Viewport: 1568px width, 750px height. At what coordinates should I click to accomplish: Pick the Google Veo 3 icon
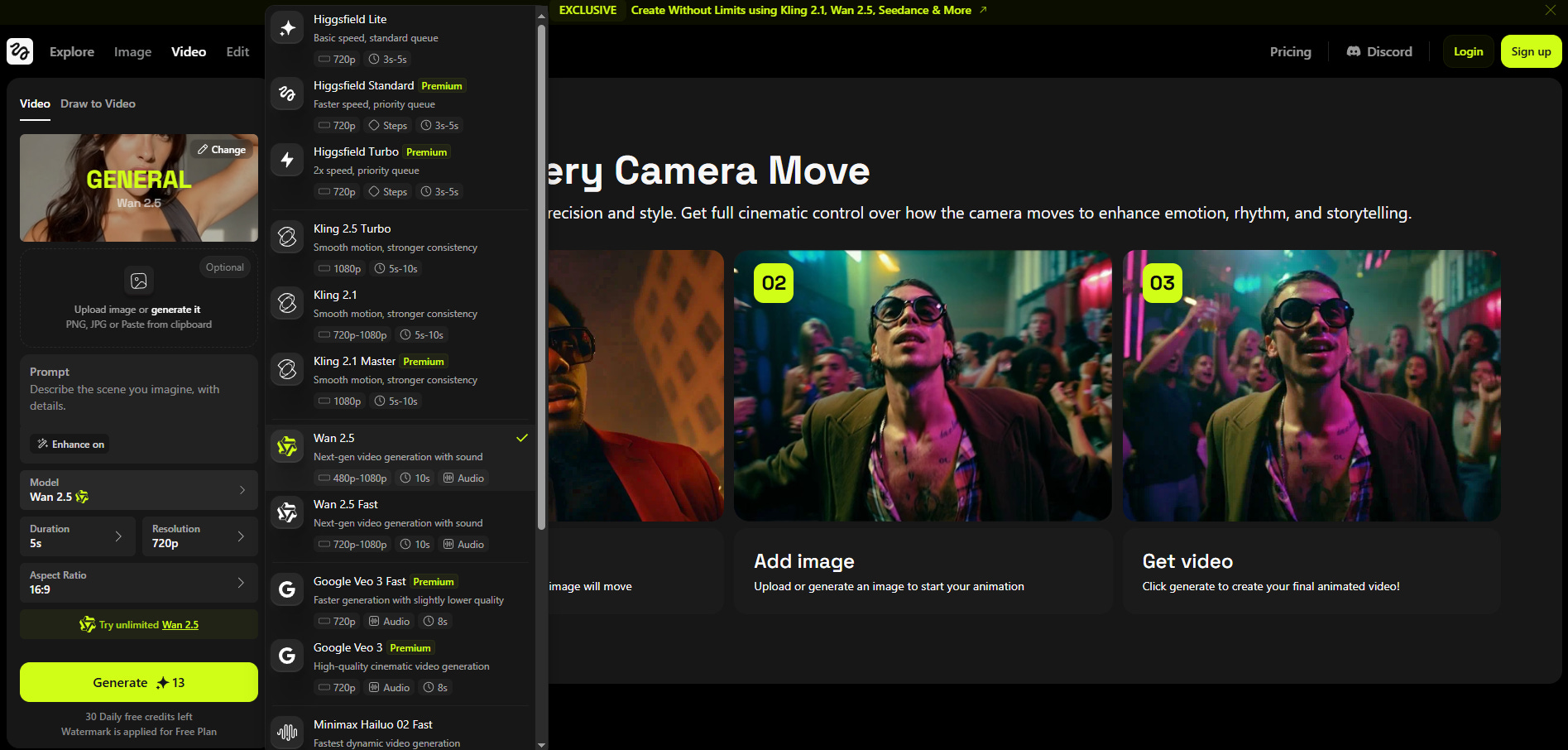point(287,656)
